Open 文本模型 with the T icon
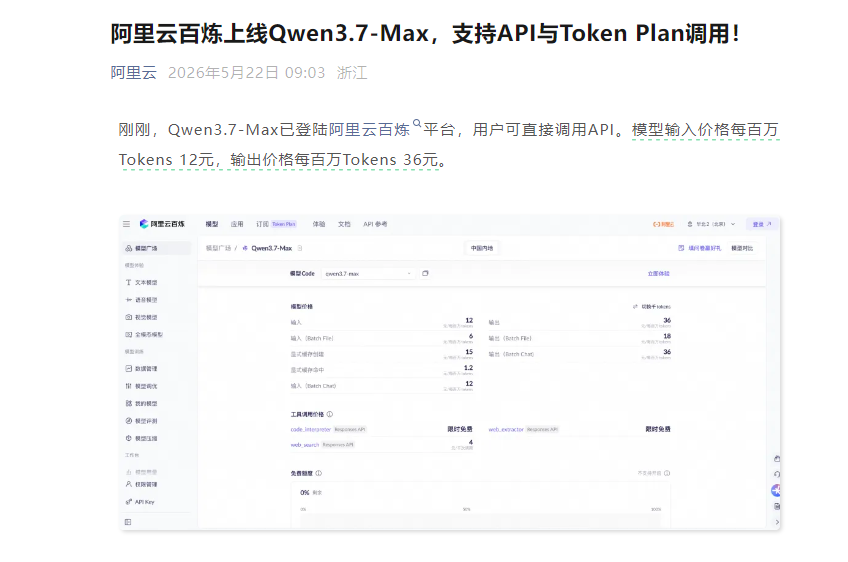 click(x=142, y=282)
